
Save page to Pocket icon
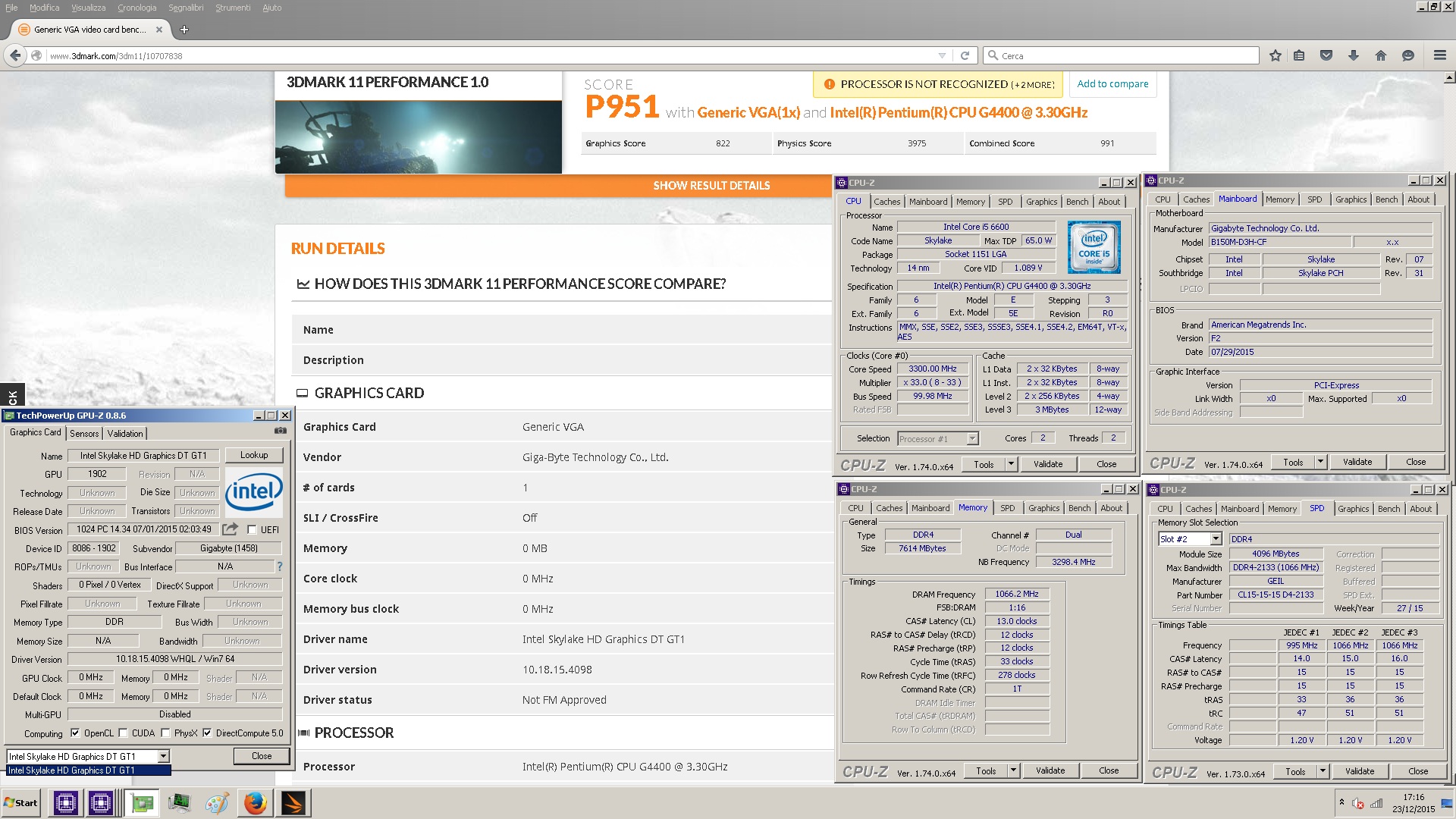pyautogui.click(x=1326, y=55)
